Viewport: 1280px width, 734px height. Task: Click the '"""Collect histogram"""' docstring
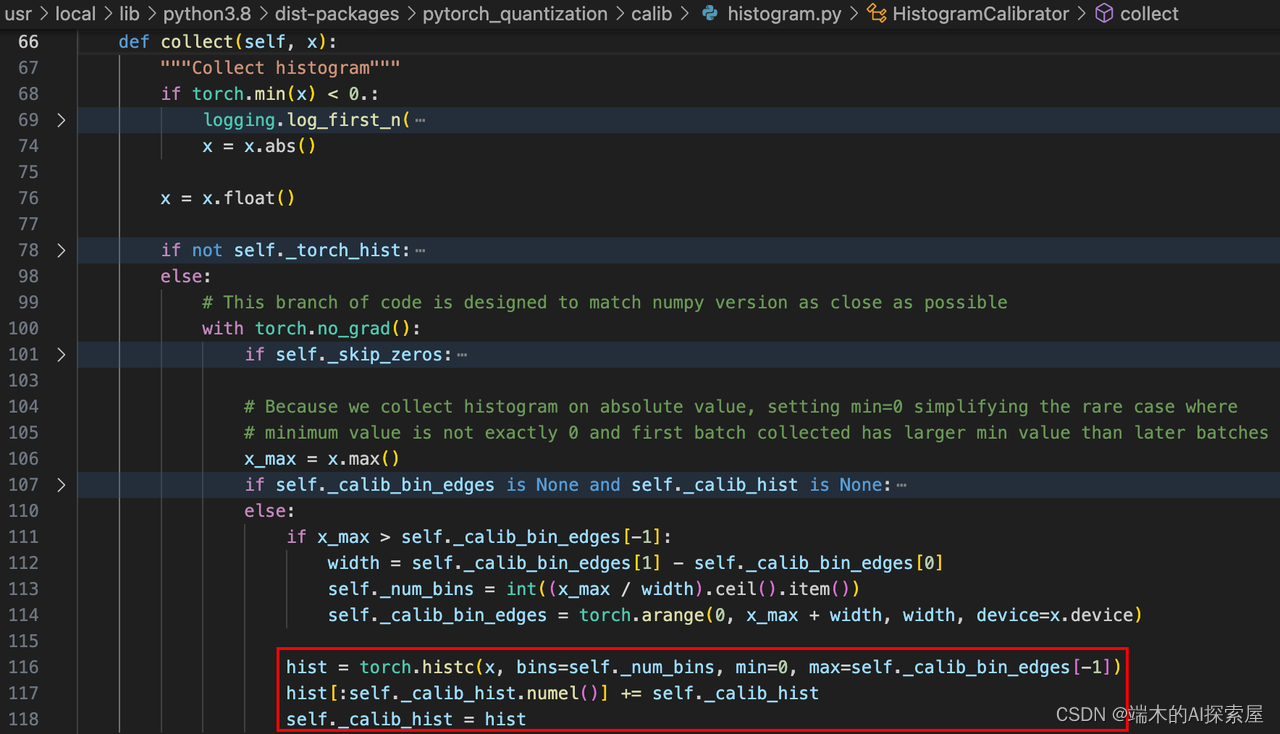pos(280,68)
